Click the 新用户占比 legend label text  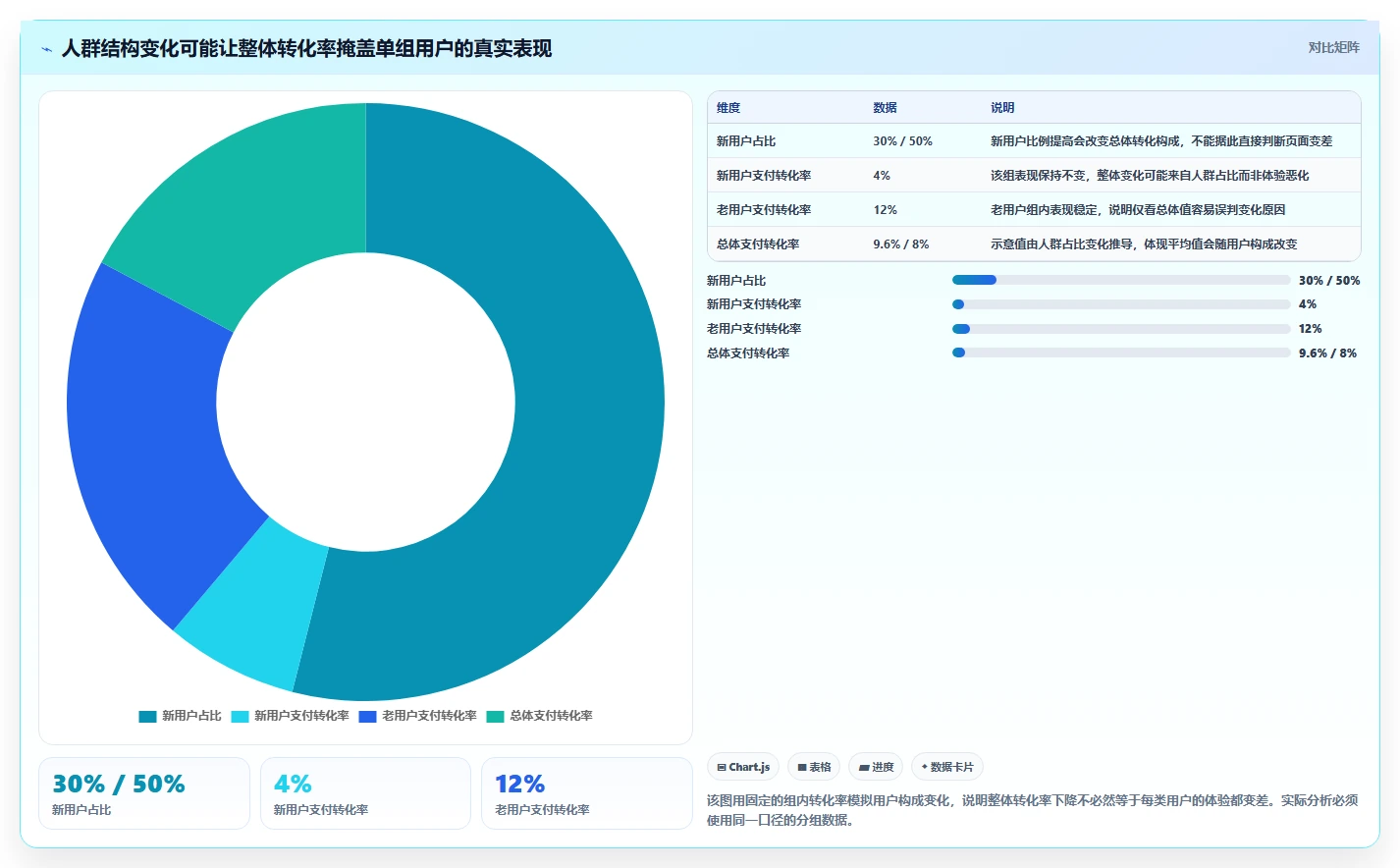(191, 717)
